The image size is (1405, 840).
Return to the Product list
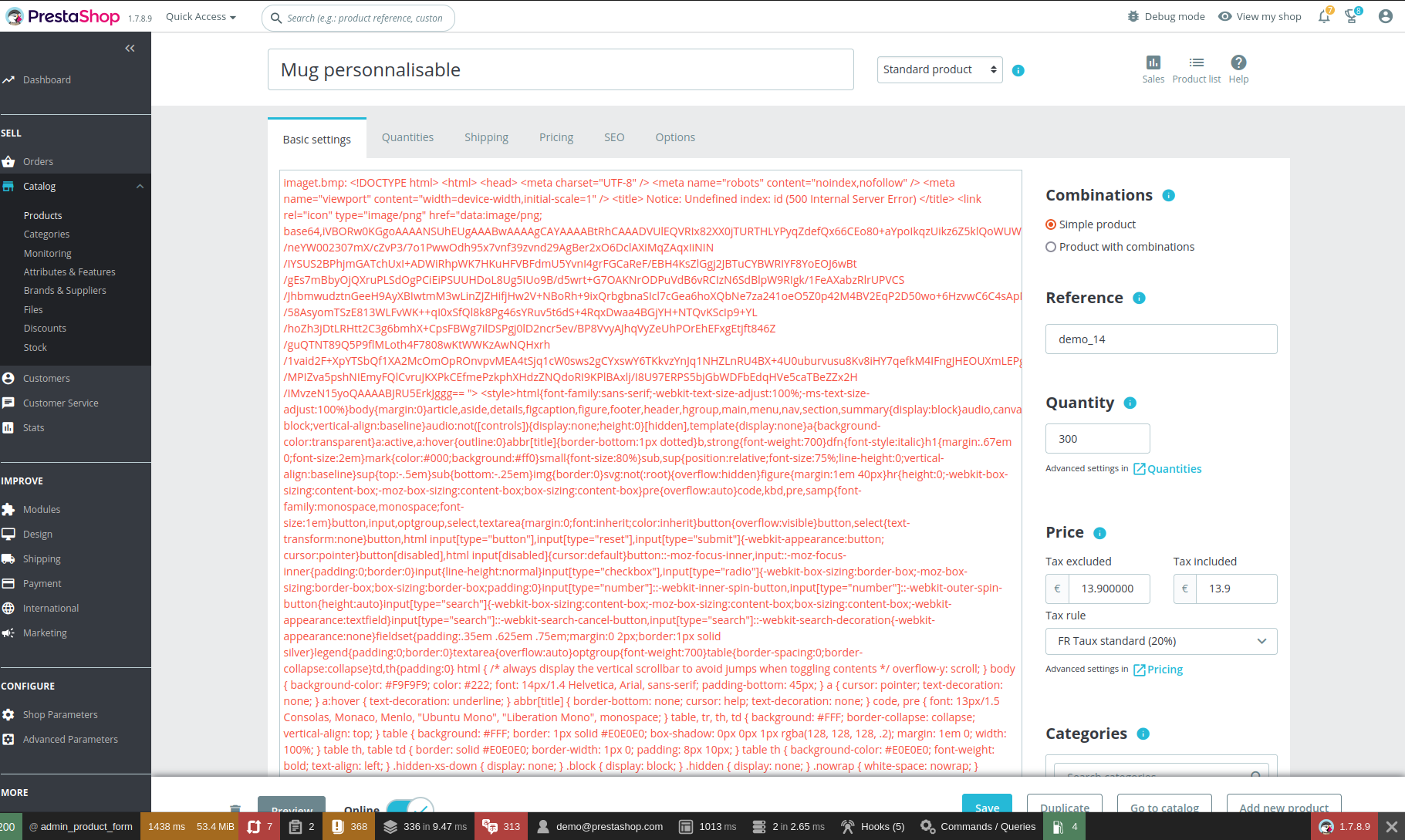(1196, 69)
